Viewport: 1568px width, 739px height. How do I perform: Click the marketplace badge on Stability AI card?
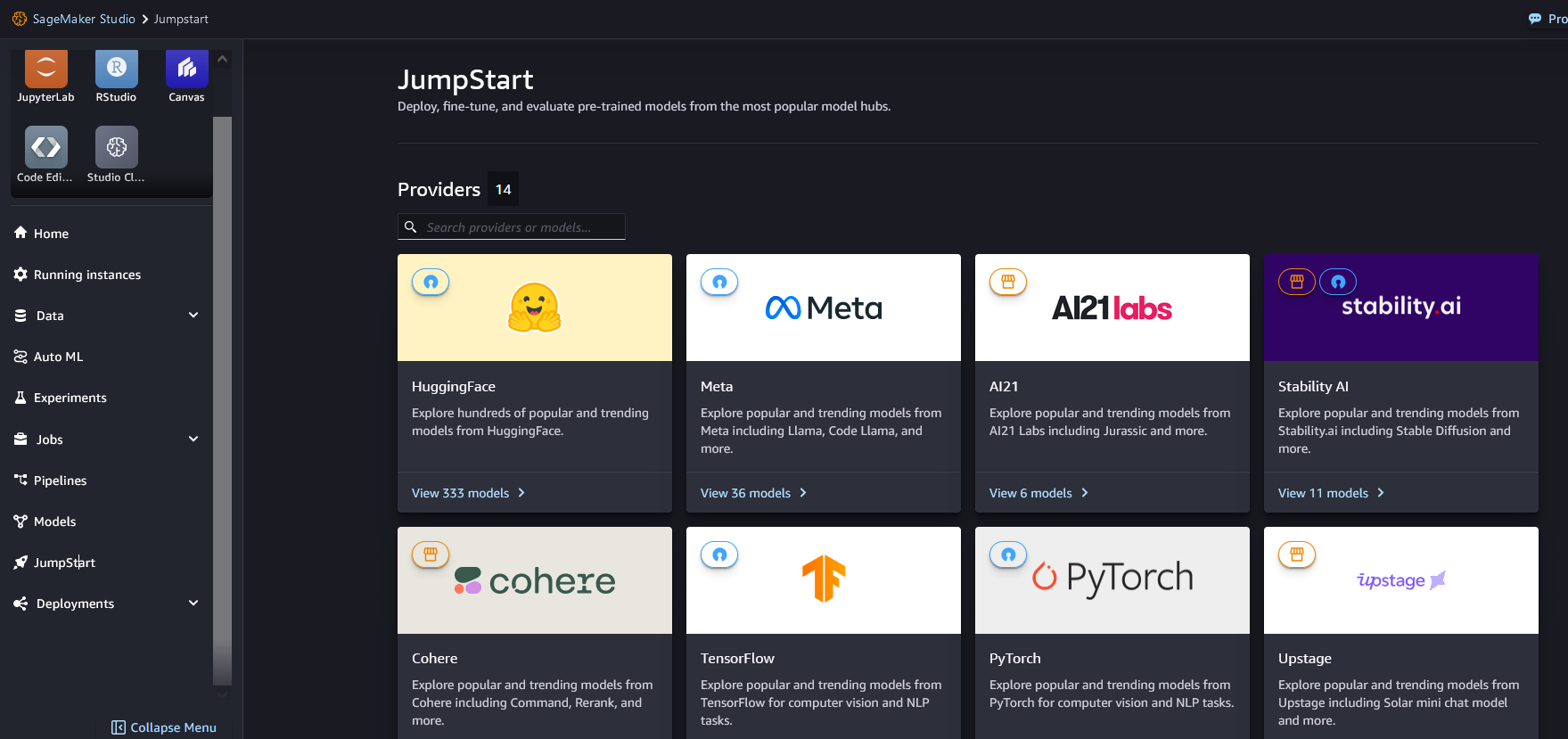coord(1297,282)
